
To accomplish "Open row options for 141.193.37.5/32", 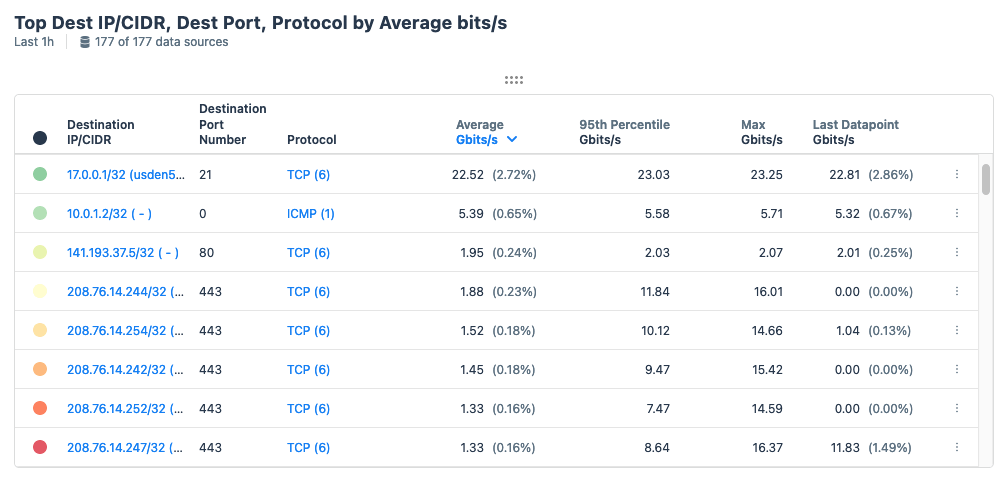I will (x=956, y=252).
